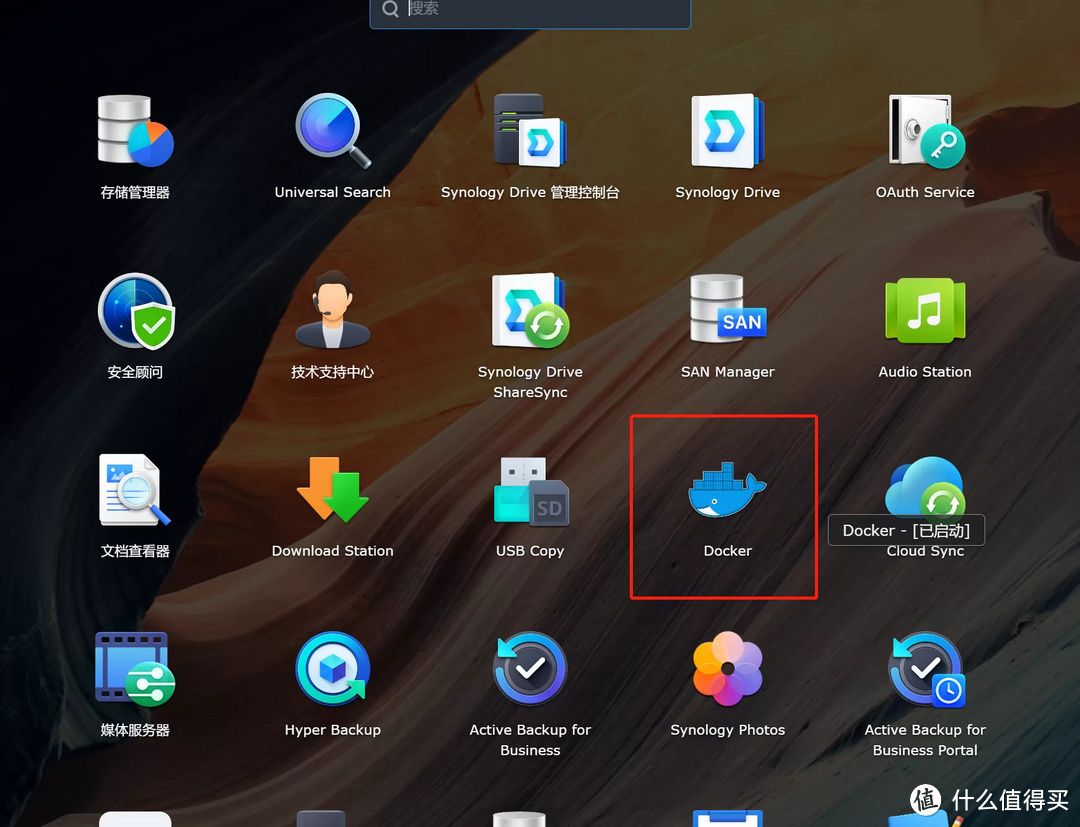
Task: Open the 存储管理器 storage manager app
Action: [x=135, y=131]
